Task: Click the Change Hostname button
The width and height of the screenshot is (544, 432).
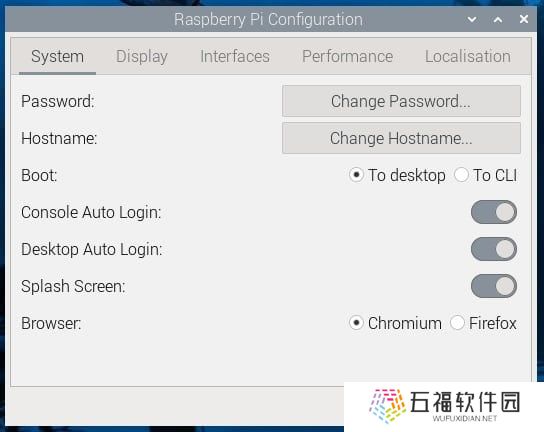Action: pos(401,138)
